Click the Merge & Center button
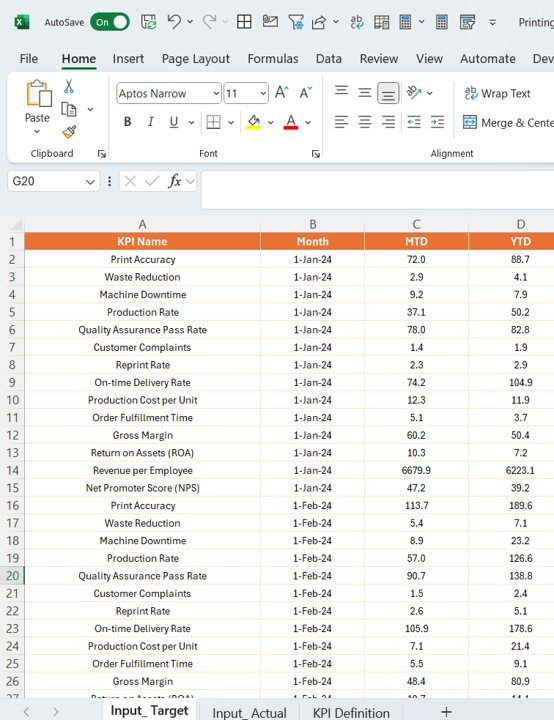Image resolution: width=554 pixels, height=720 pixels. 508,123
